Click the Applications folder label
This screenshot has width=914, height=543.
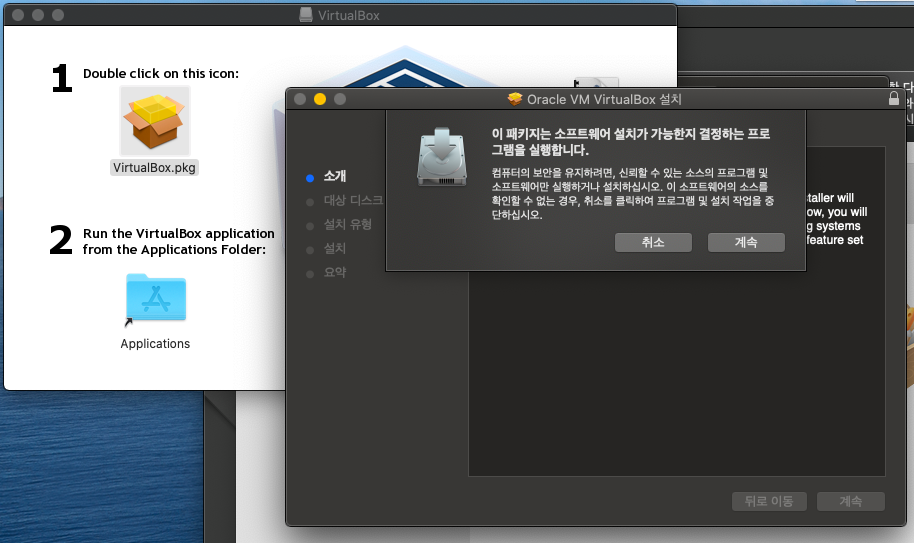click(x=155, y=344)
